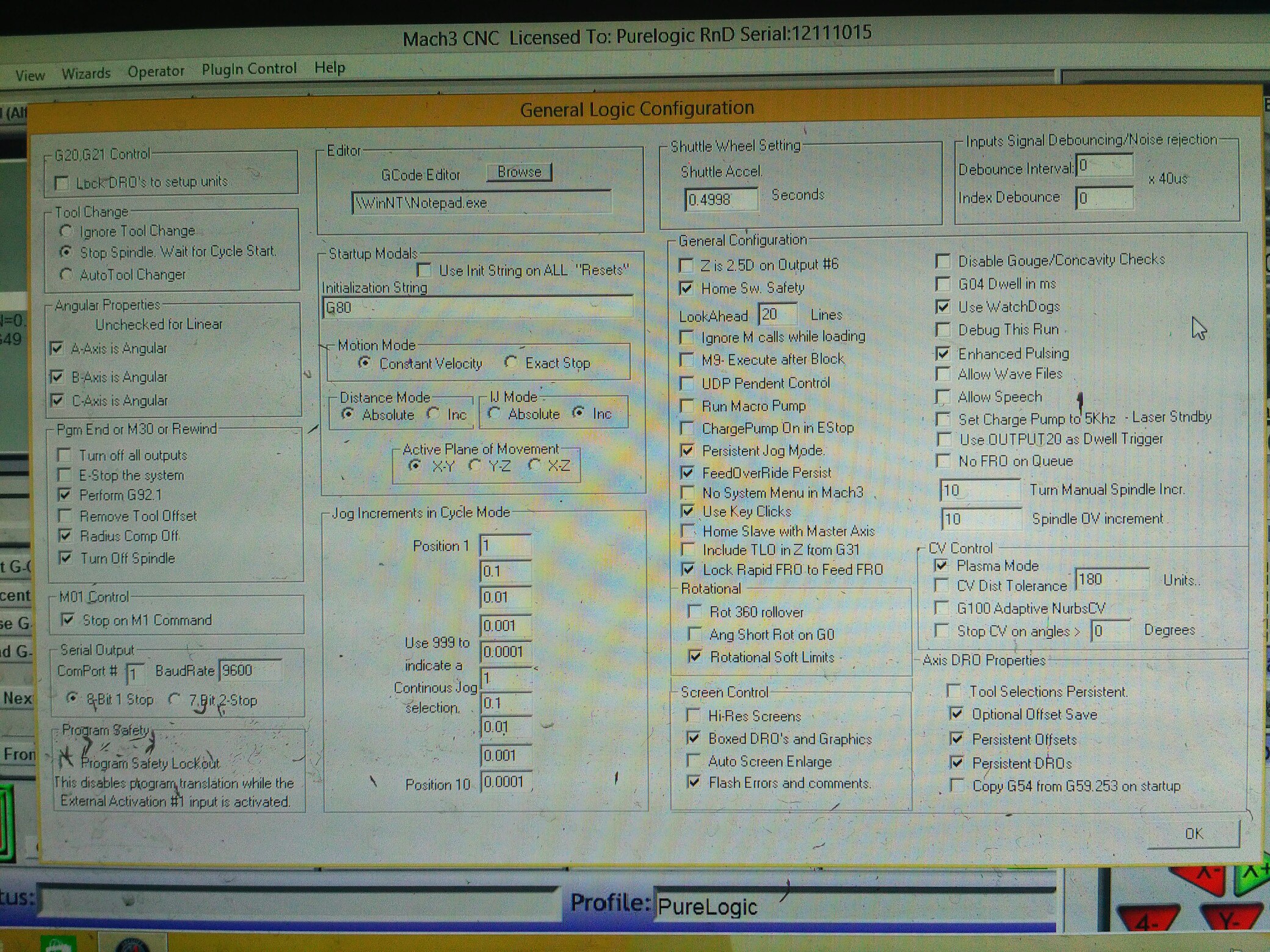Select Exact Stop motion mode
This screenshot has height=952, width=1270.
[x=511, y=362]
